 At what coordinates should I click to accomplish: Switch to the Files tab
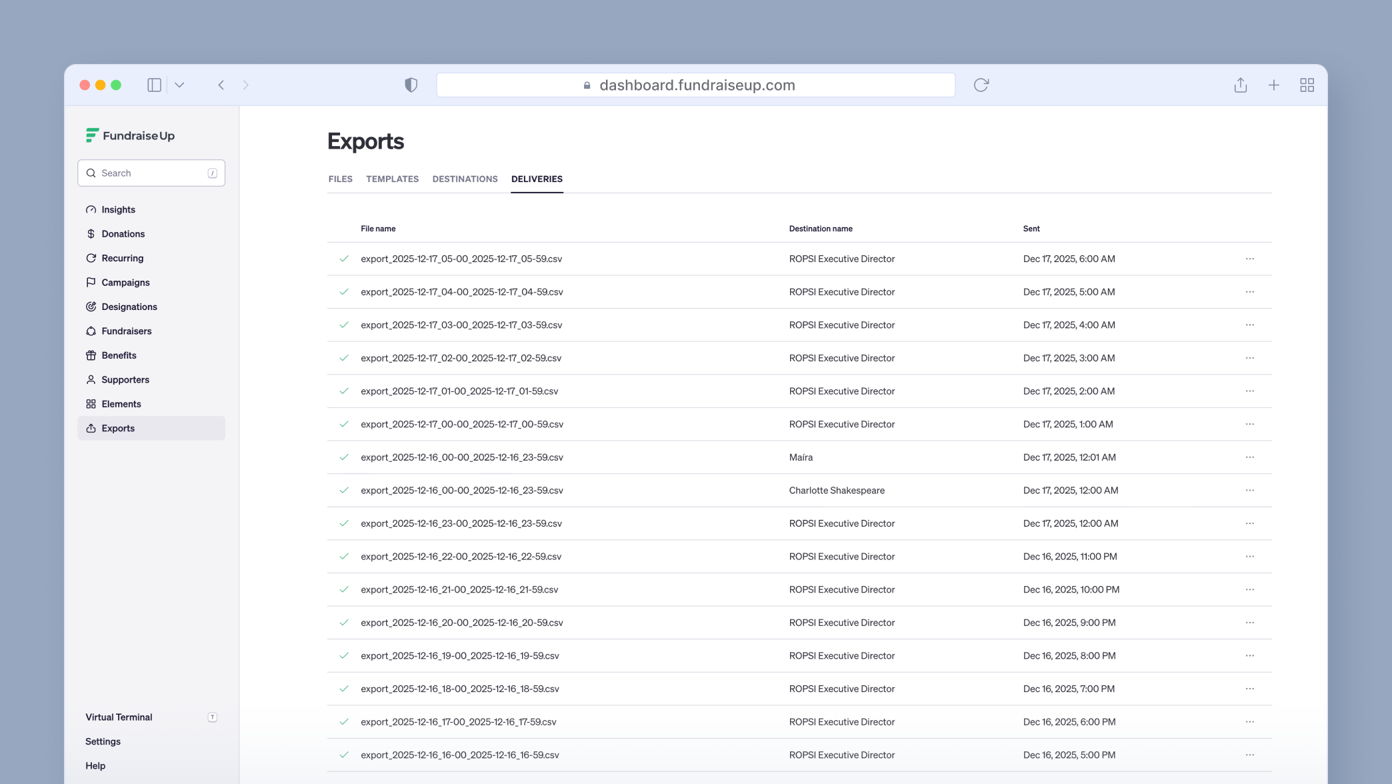coord(340,179)
